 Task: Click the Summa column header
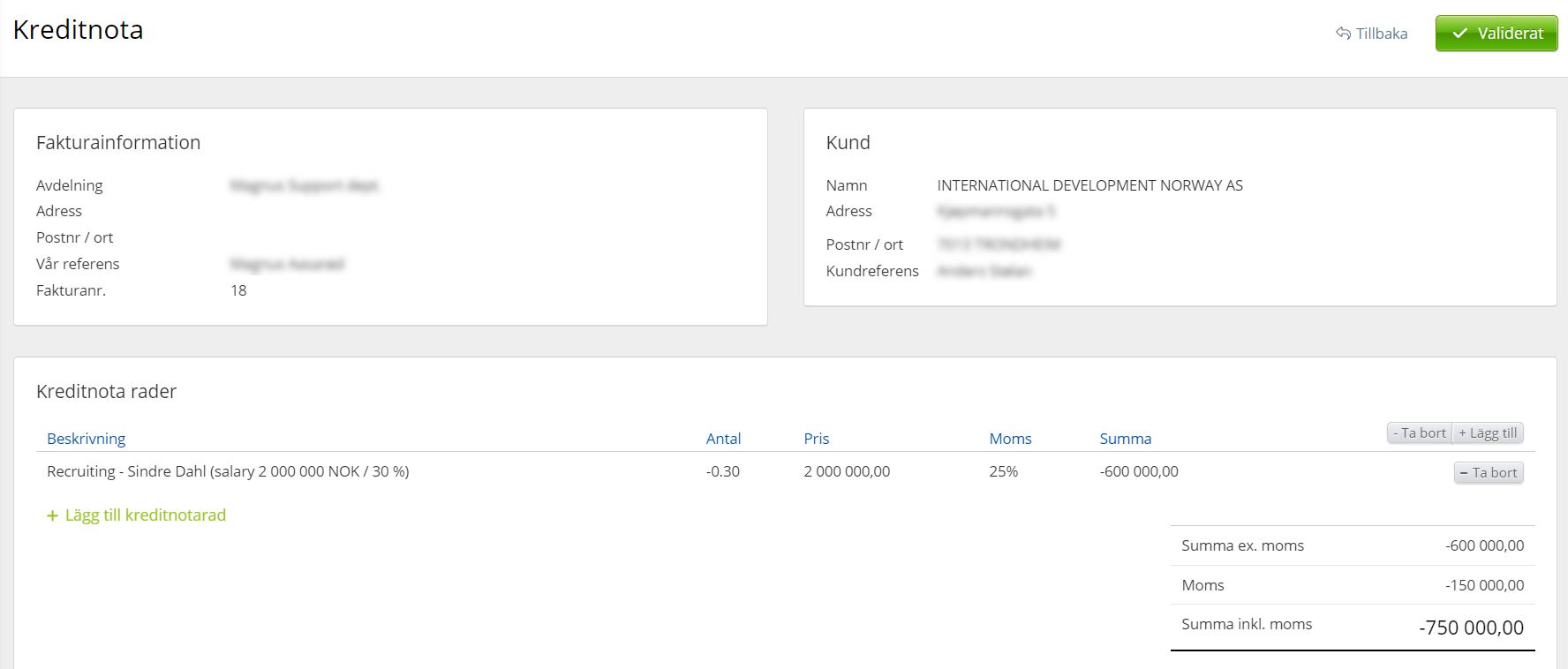(x=1125, y=439)
